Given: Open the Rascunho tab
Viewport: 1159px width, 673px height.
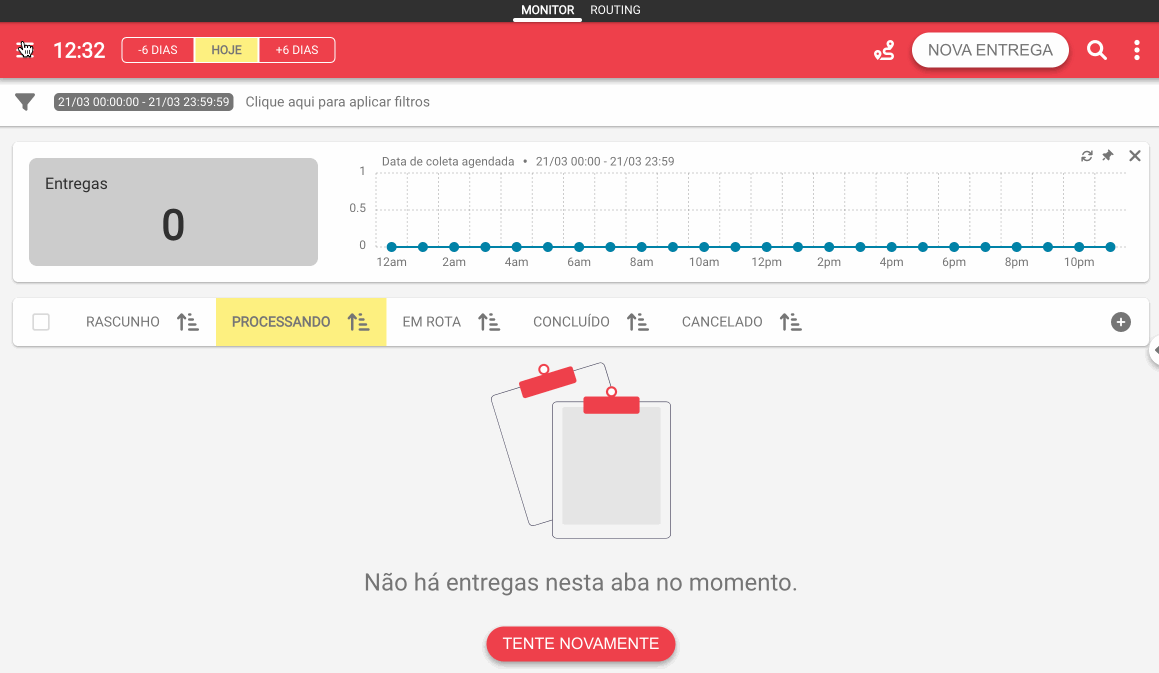Looking at the screenshot, I should (x=123, y=322).
